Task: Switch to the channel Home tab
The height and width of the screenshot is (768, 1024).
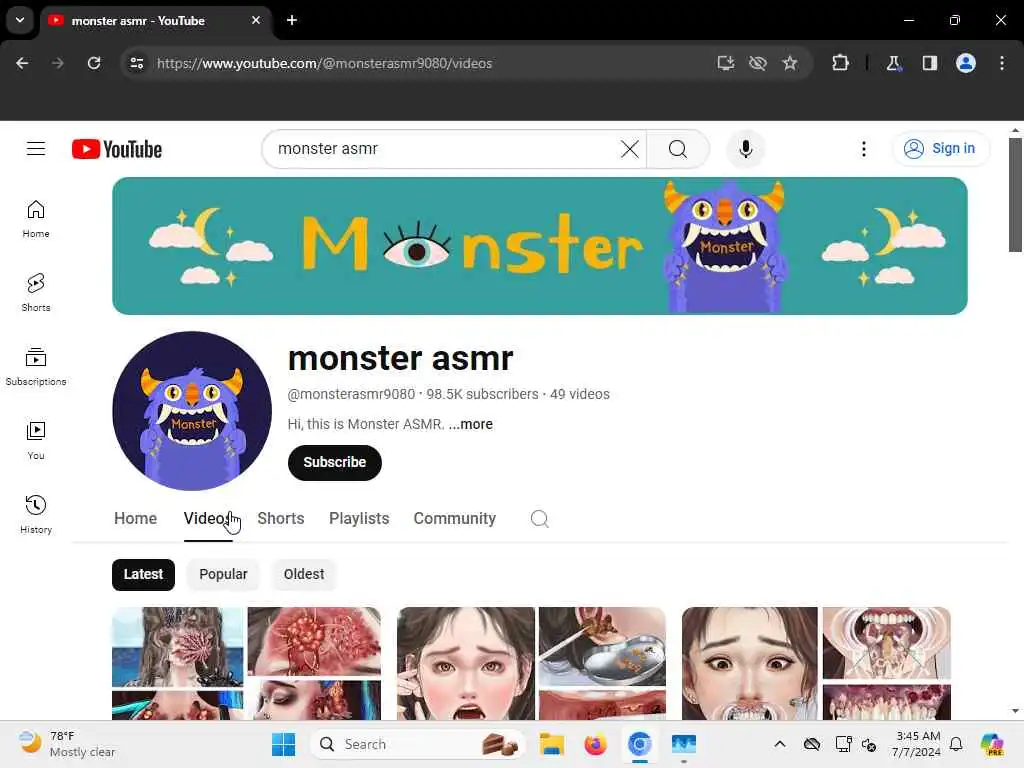Action: pyautogui.click(x=135, y=519)
